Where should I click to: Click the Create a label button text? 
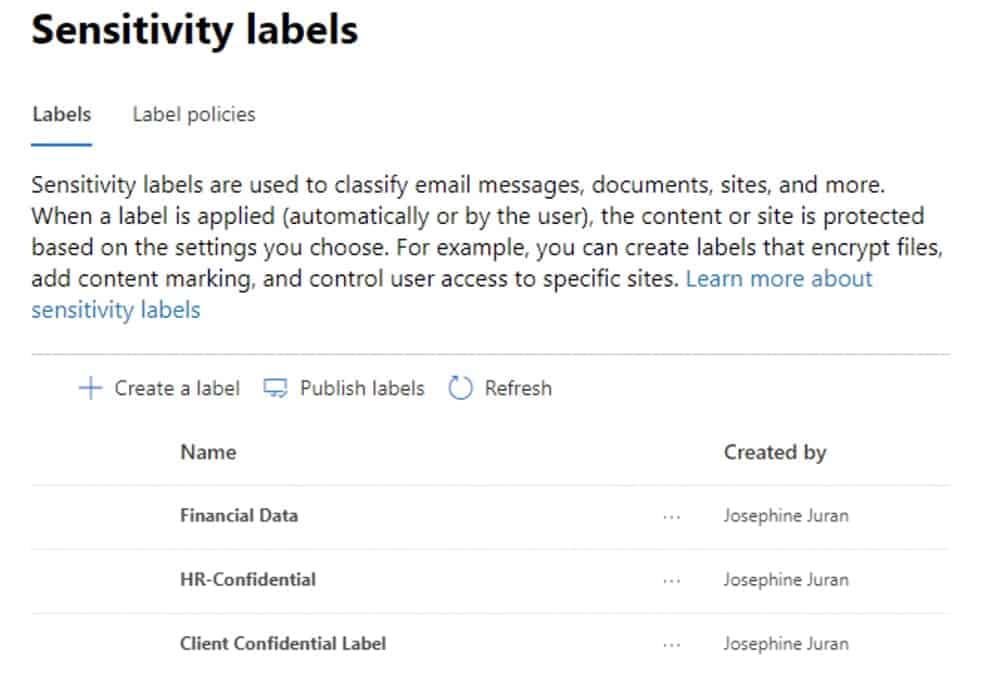tap(177, 388)
